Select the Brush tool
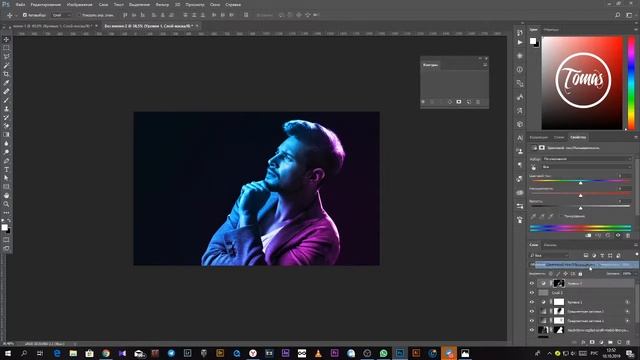The width and height of the screenshot is (640, 360). coord(6,100)
